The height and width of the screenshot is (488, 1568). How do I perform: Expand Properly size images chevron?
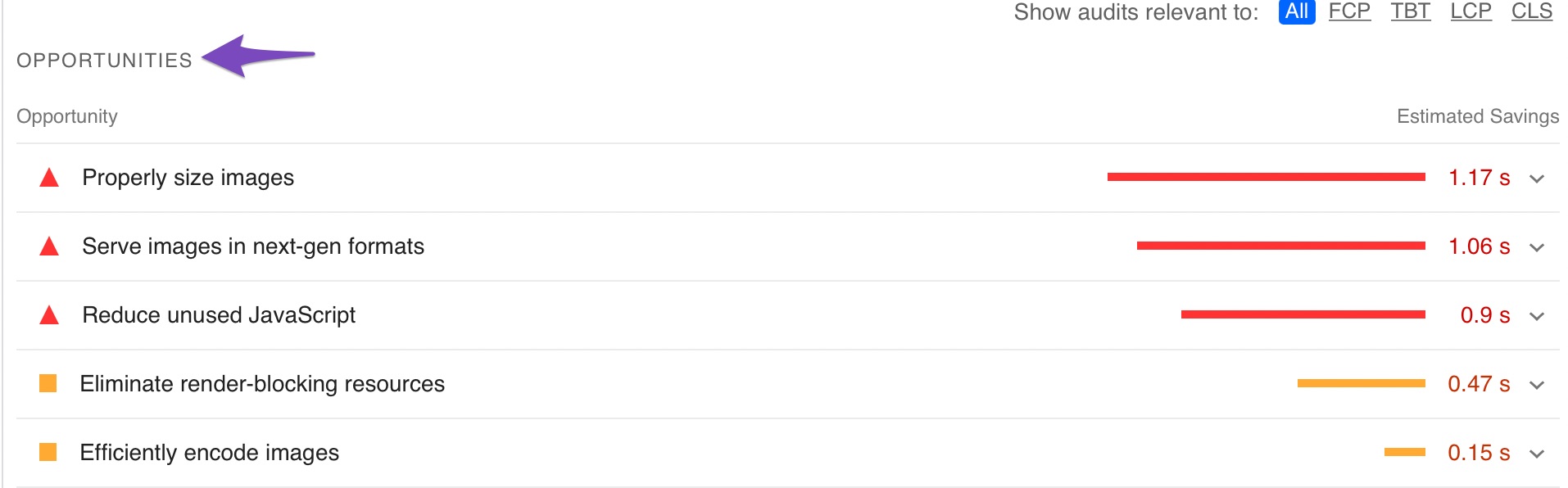click(x=1537, y=178)
